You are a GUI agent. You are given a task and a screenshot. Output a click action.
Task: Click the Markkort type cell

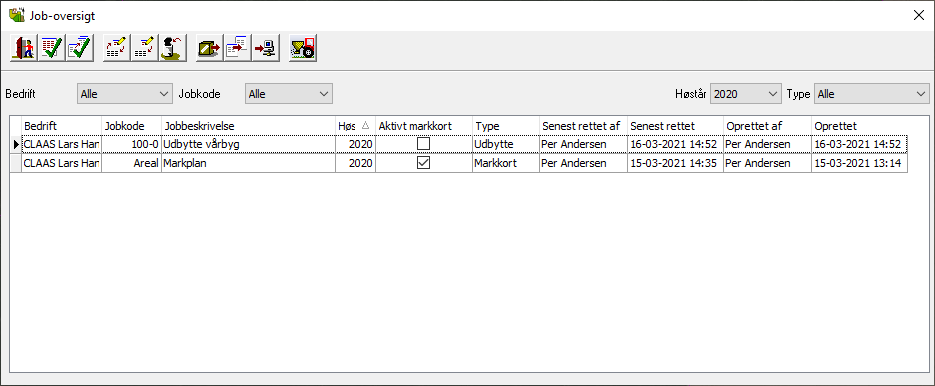(x=506, y=163)
